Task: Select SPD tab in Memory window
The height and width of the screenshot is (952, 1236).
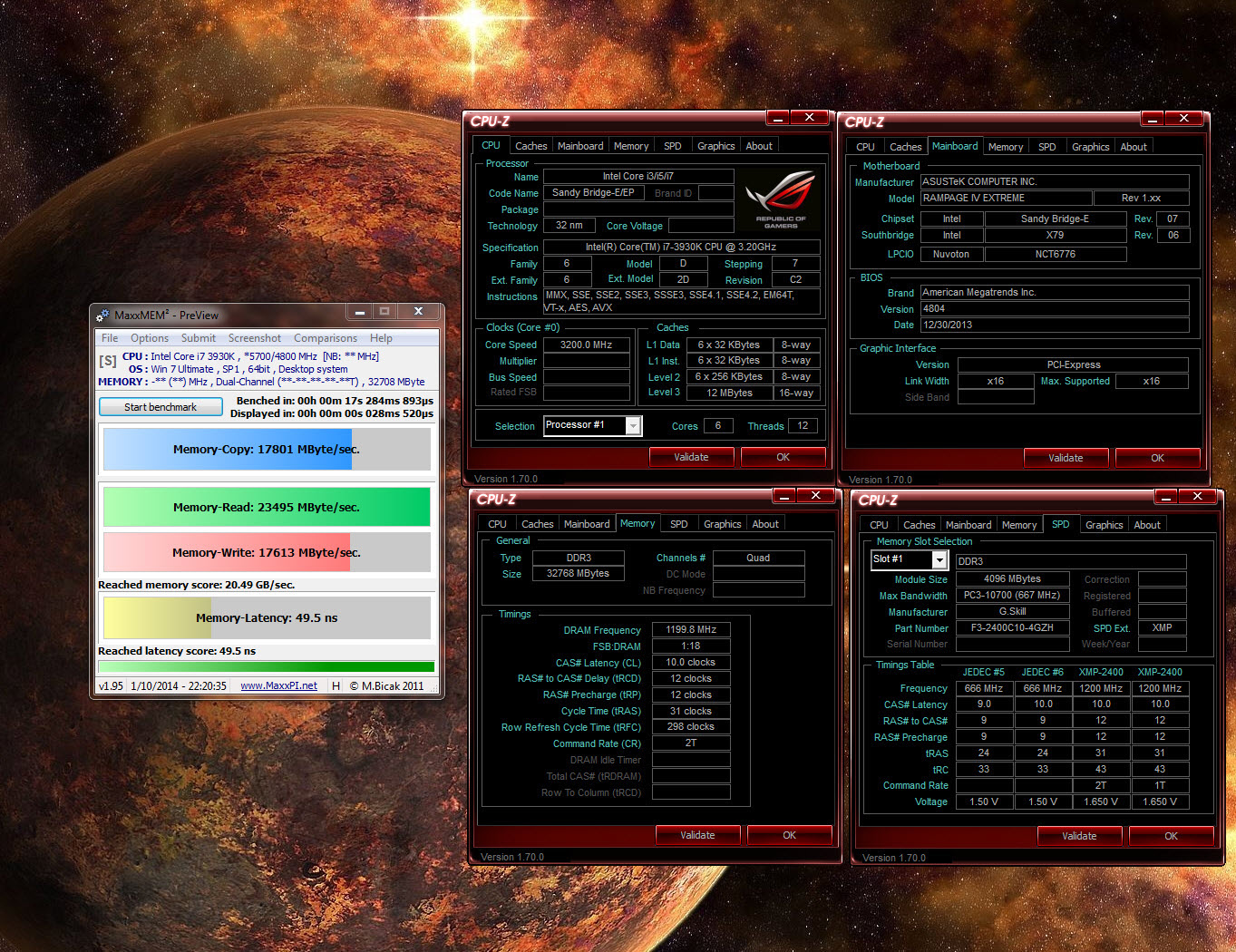Action: pyautogui.click(x=679, y=524)
